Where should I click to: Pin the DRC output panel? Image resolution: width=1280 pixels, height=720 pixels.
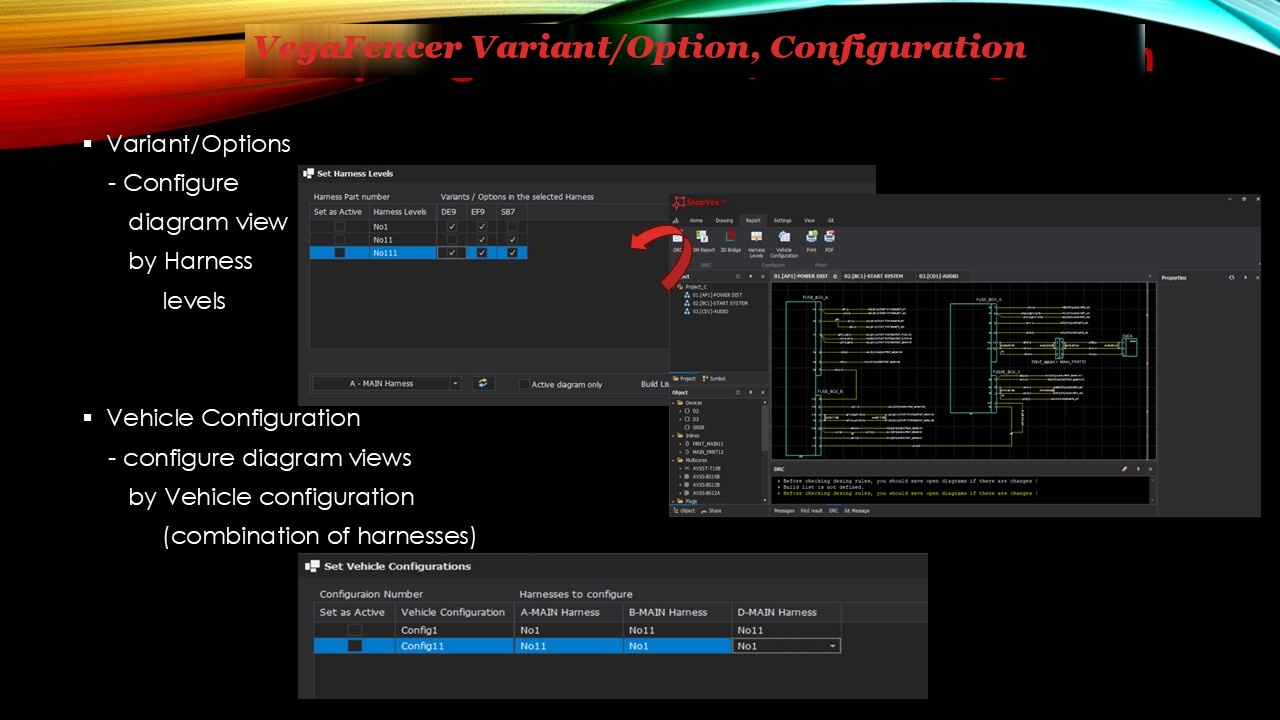[x=1138, y=468]
